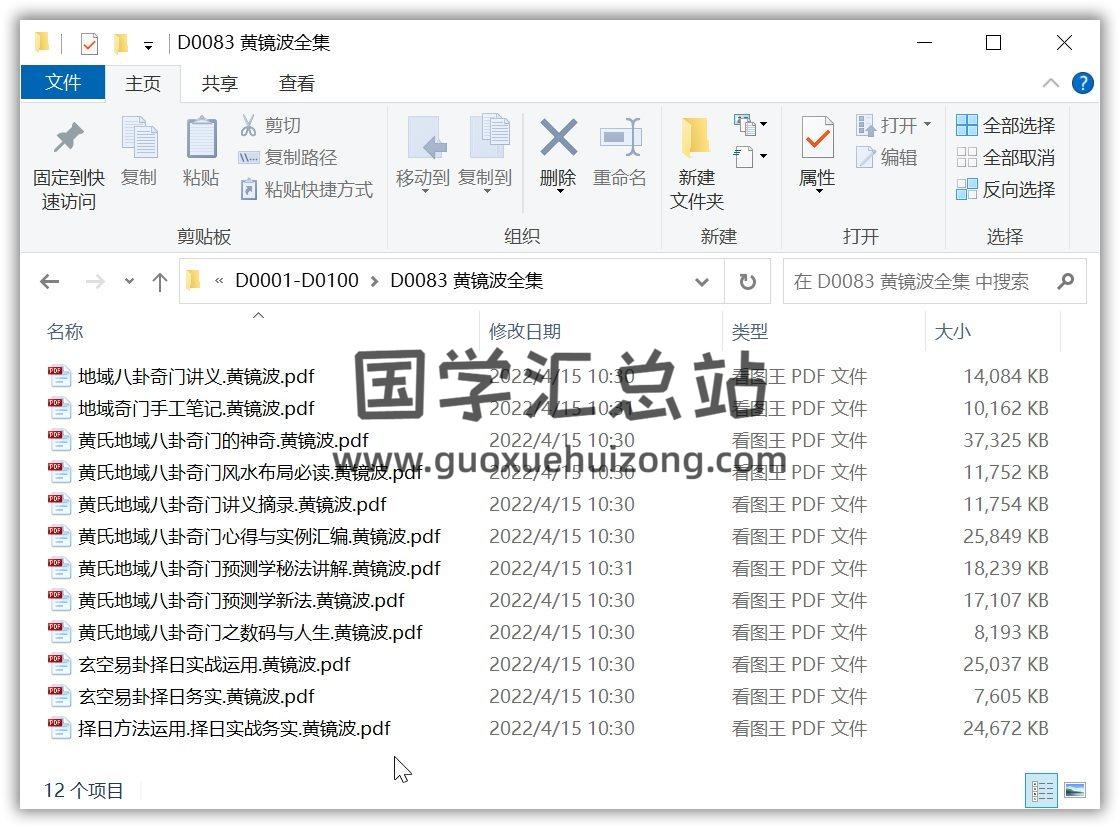Go Up one folder level arrow

pos(159,281)
